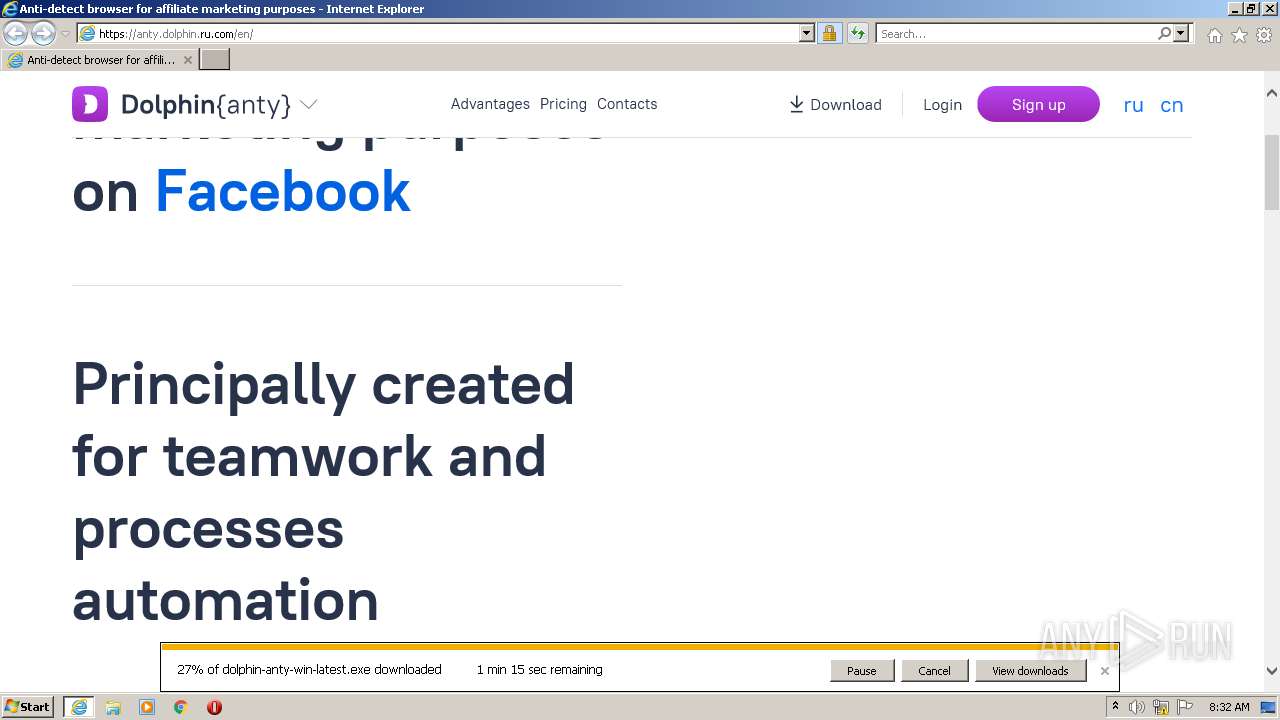Click the search magnifier icon
1280x720 pixels.
tap(1165, 34)
